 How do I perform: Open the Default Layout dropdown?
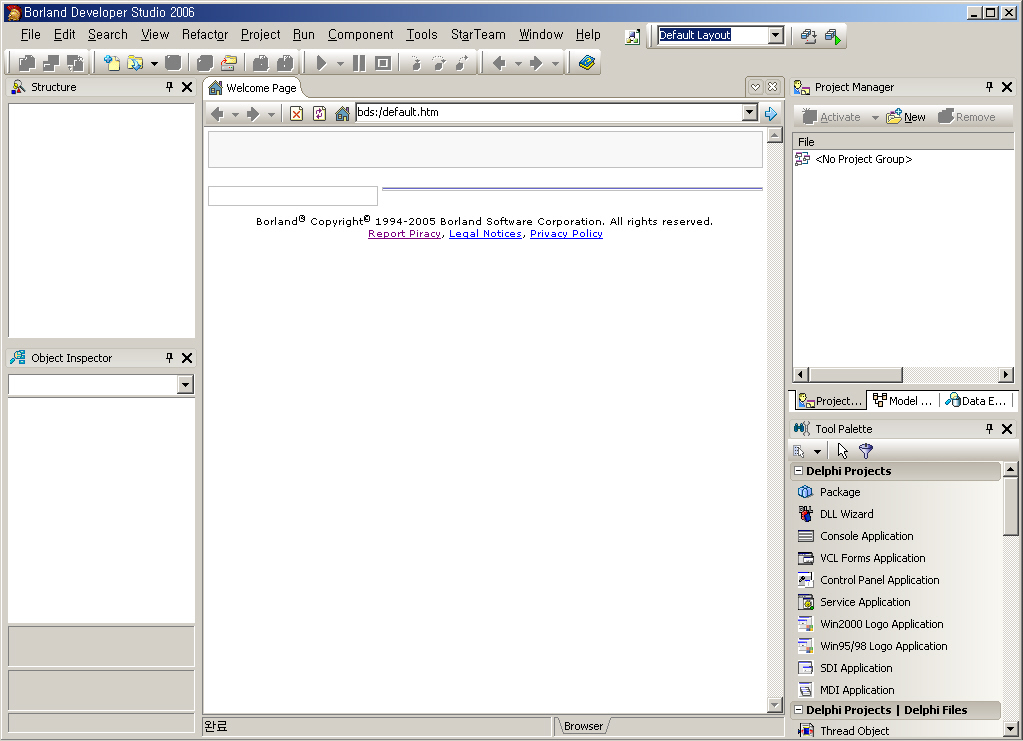[775, 35]
